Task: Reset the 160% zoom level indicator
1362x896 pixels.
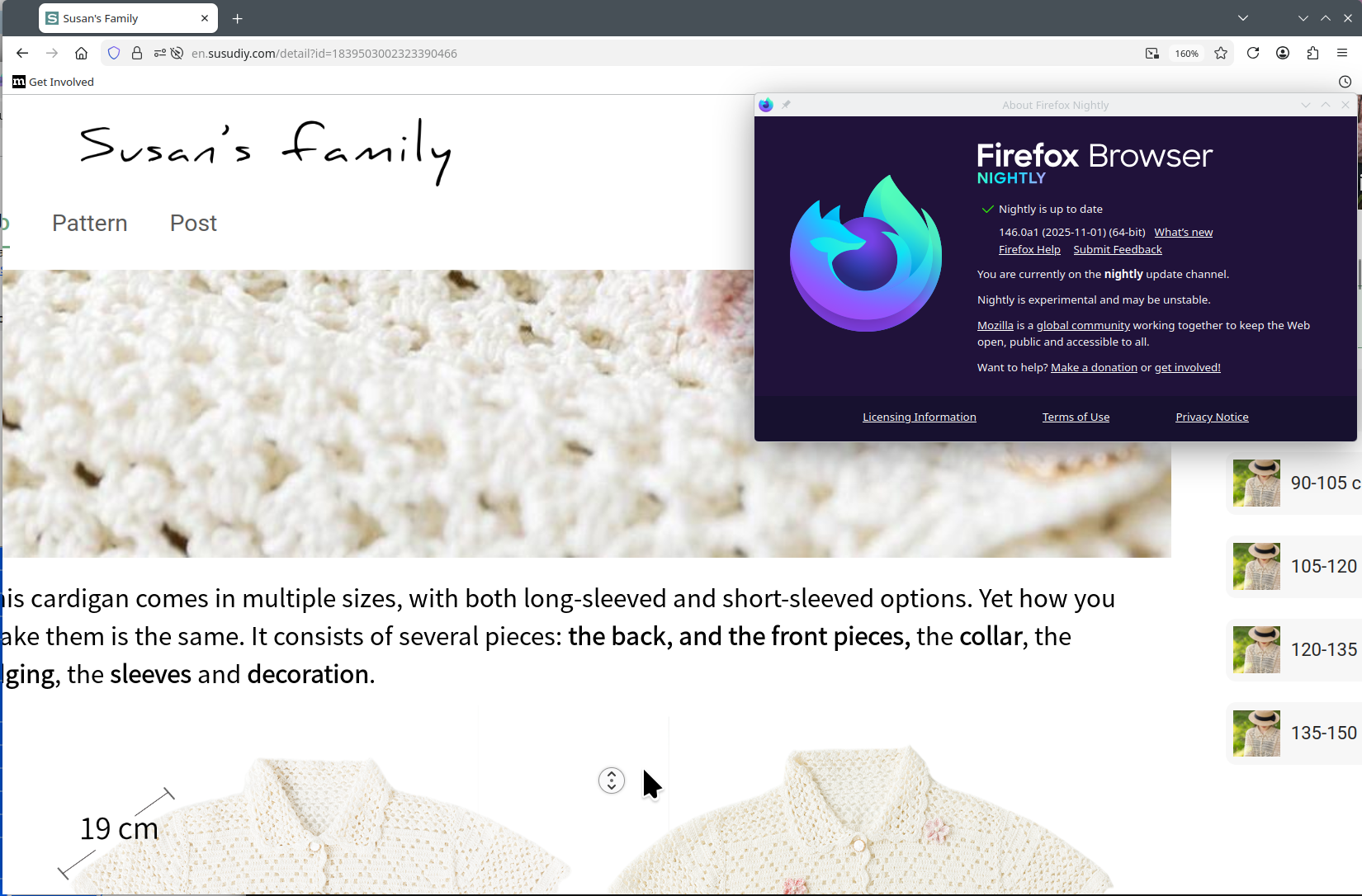Action: pos(1187,54)
